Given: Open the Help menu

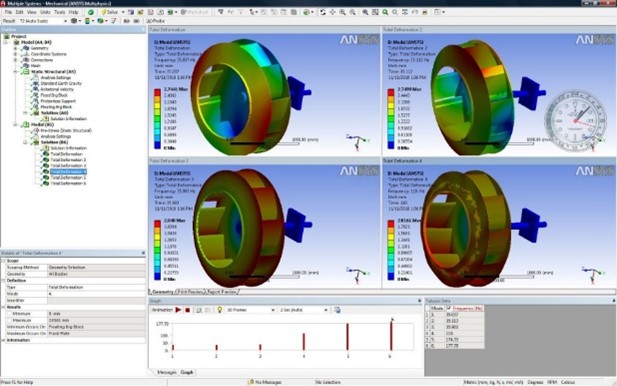Looking at the screenshot, I should 74,12.
